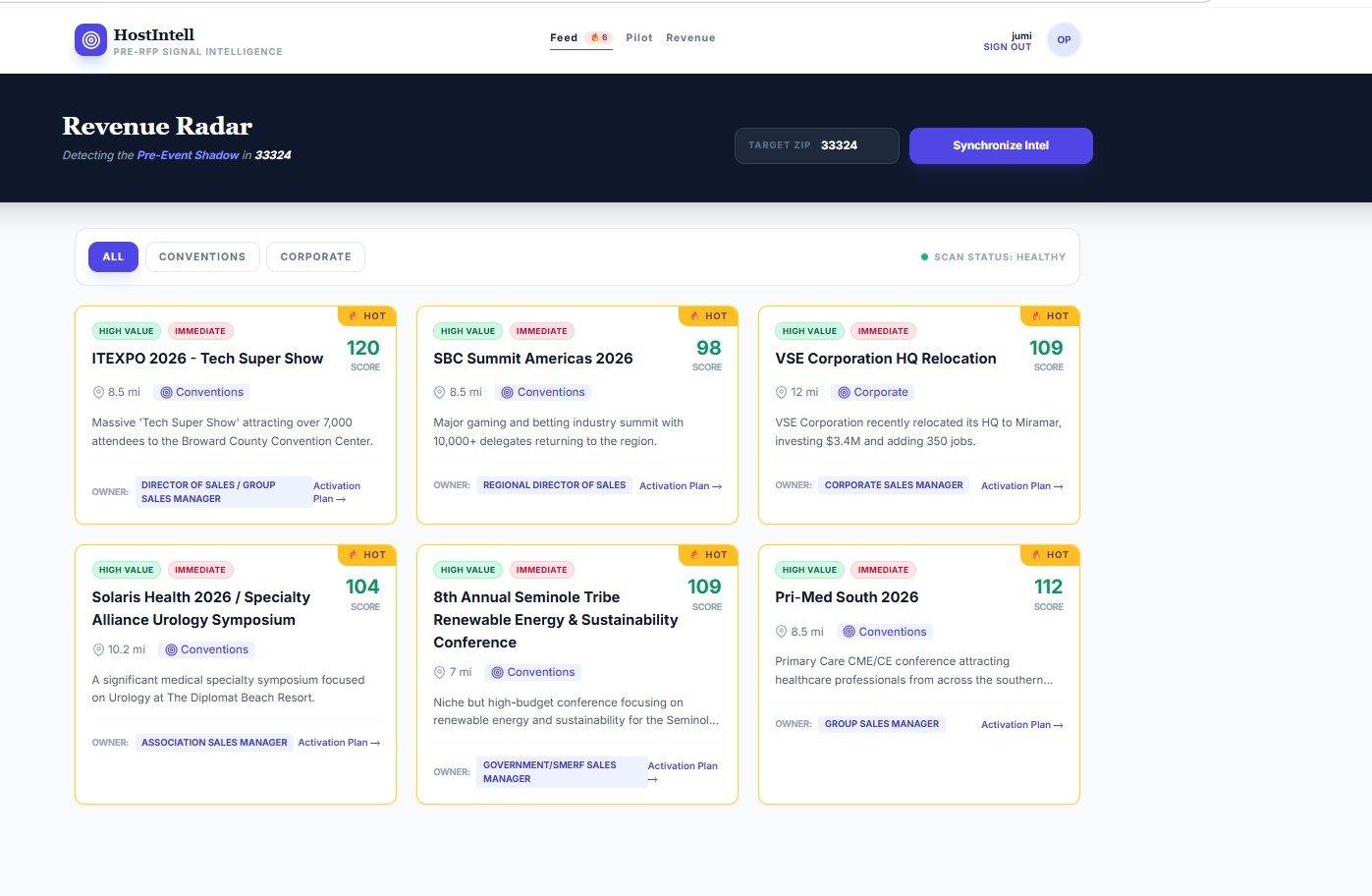Expand Activation Plan on Seminole Tribe card
This screenshot has width=1372, height=896.
682,771
